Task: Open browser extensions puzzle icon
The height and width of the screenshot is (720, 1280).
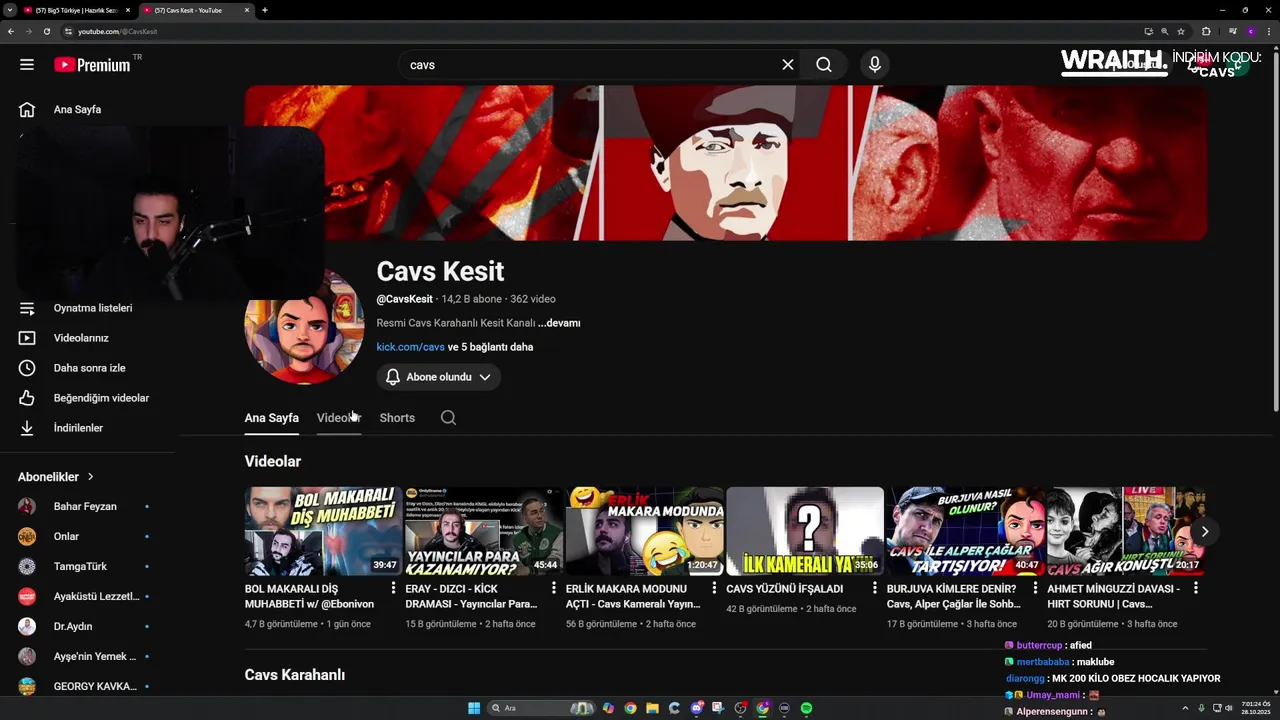Action: (x=1206, y=31)
